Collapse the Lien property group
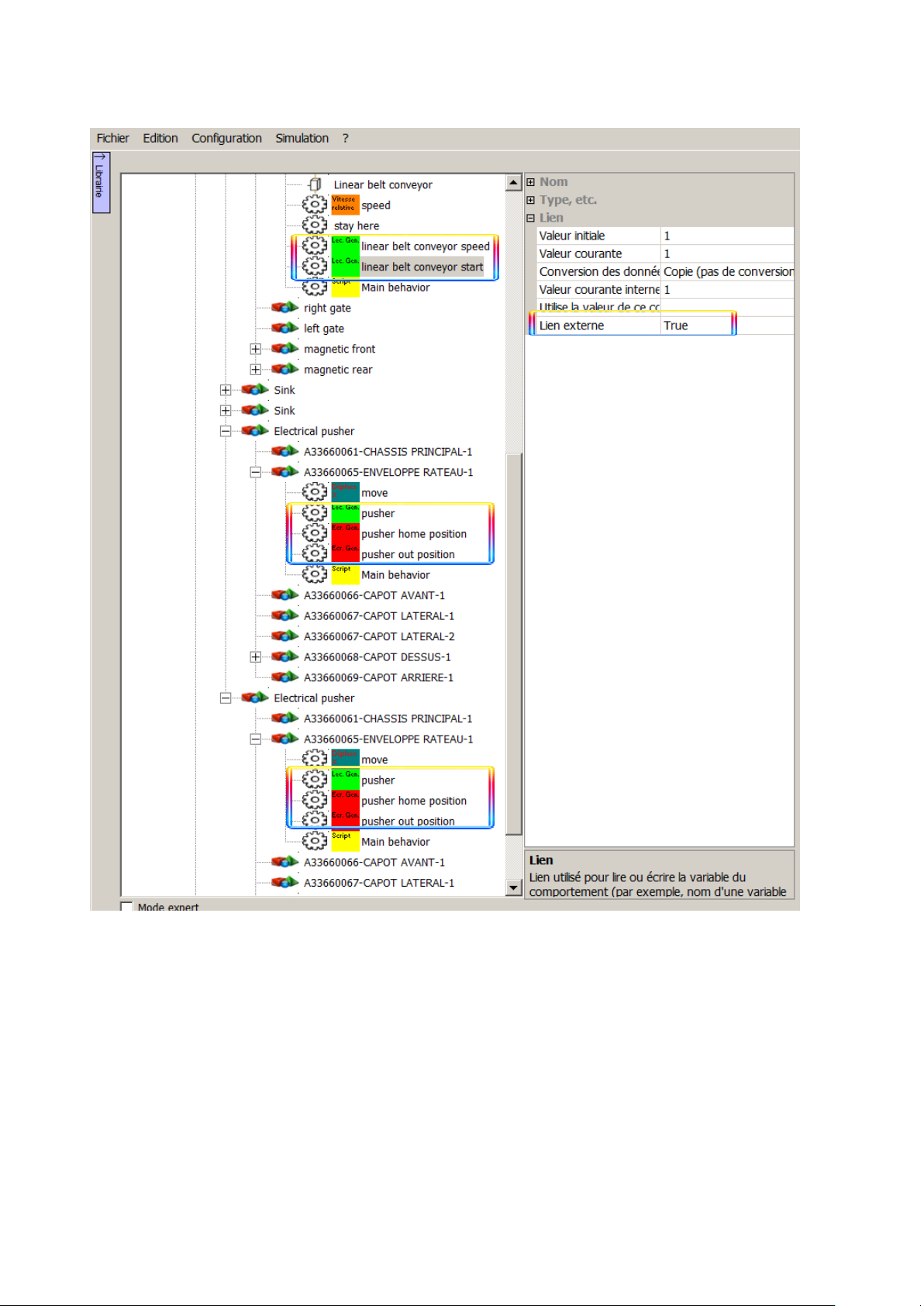Viewport: 924px width, 1306px height. [531, 218]
